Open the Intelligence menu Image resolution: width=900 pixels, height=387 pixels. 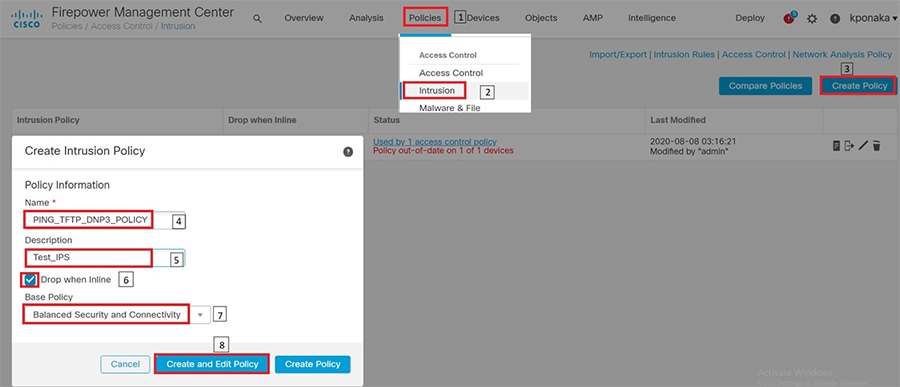(651, 18)
